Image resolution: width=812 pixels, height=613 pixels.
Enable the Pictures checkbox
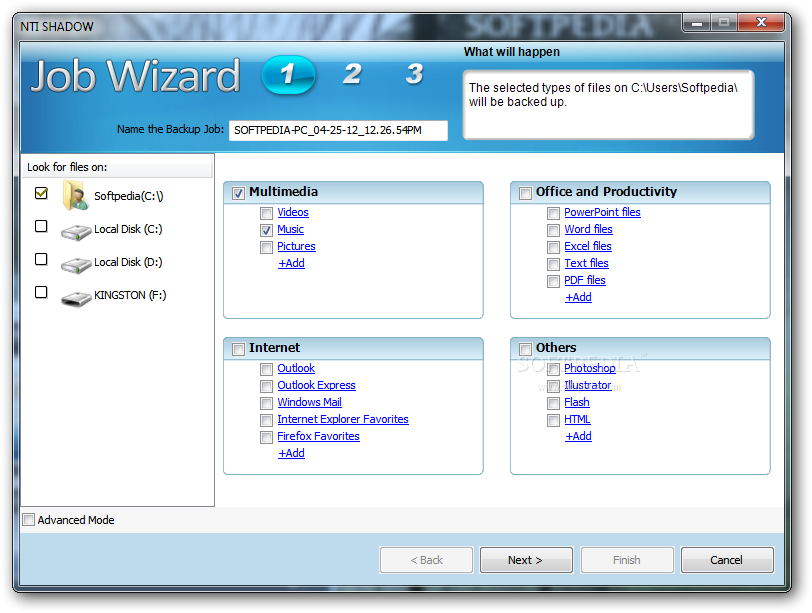point(266,247)
